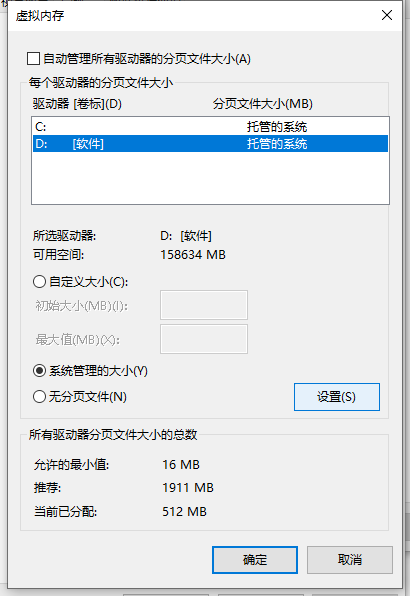Screen dimensions: 410x596
Task: Click the 虚拟内存 title bar text
Action: (40, 16)
